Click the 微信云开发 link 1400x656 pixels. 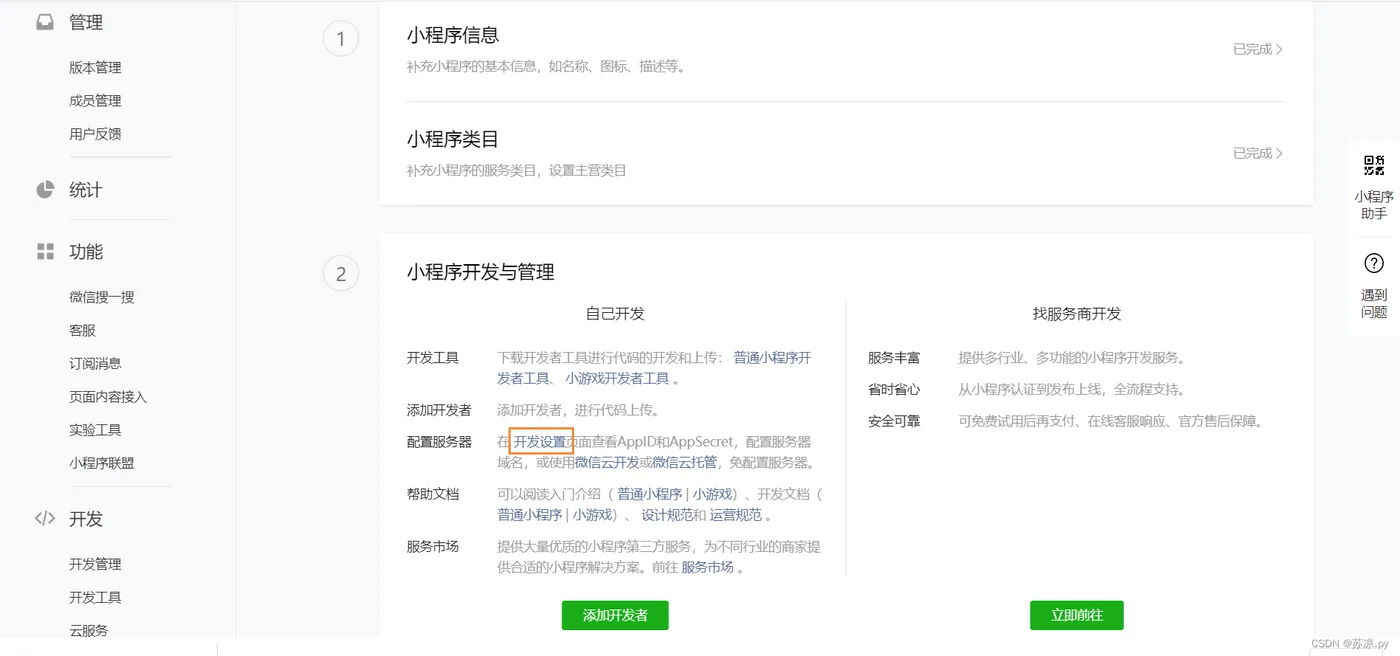pos(607,462)
